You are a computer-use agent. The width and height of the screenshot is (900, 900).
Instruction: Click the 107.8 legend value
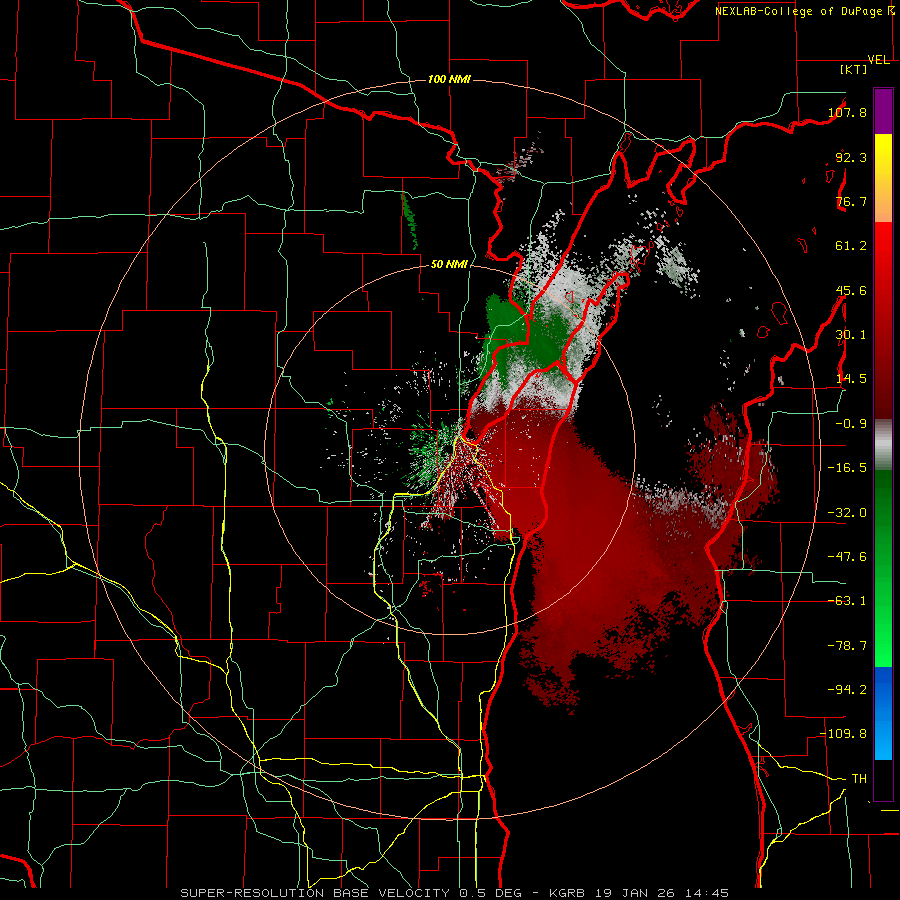[x=847, y=112]
